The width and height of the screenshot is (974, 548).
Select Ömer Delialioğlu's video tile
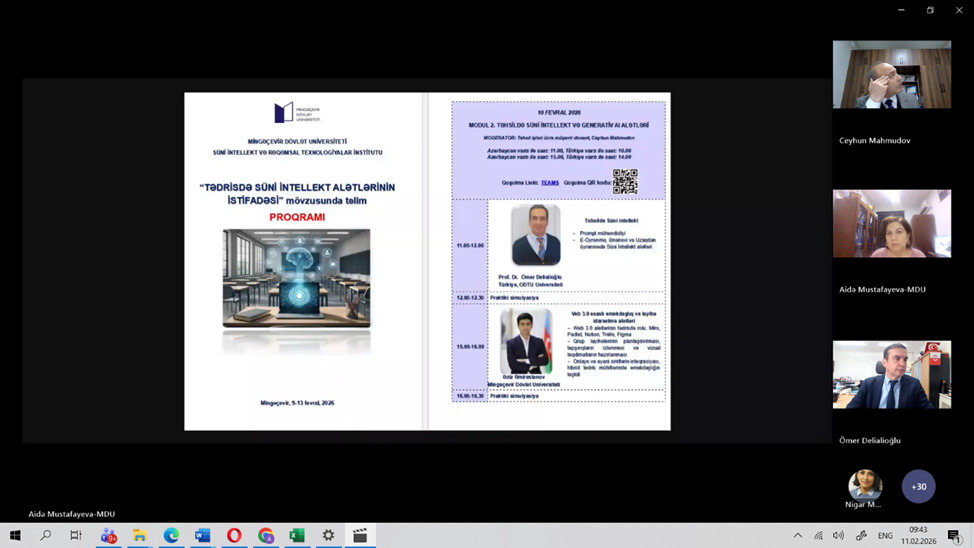[x=892, y=375]
